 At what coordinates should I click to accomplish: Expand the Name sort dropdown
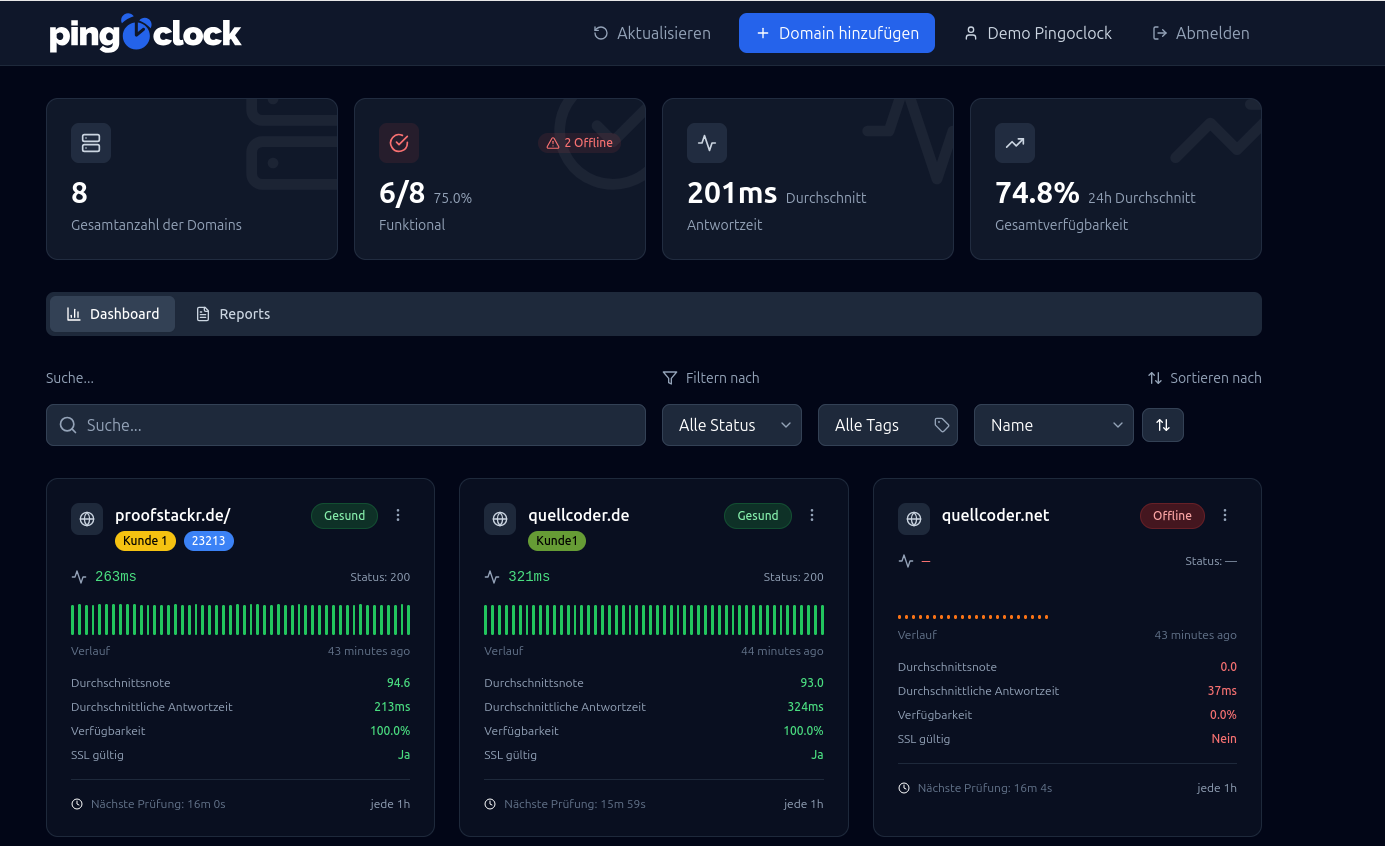coord(1053,425)
